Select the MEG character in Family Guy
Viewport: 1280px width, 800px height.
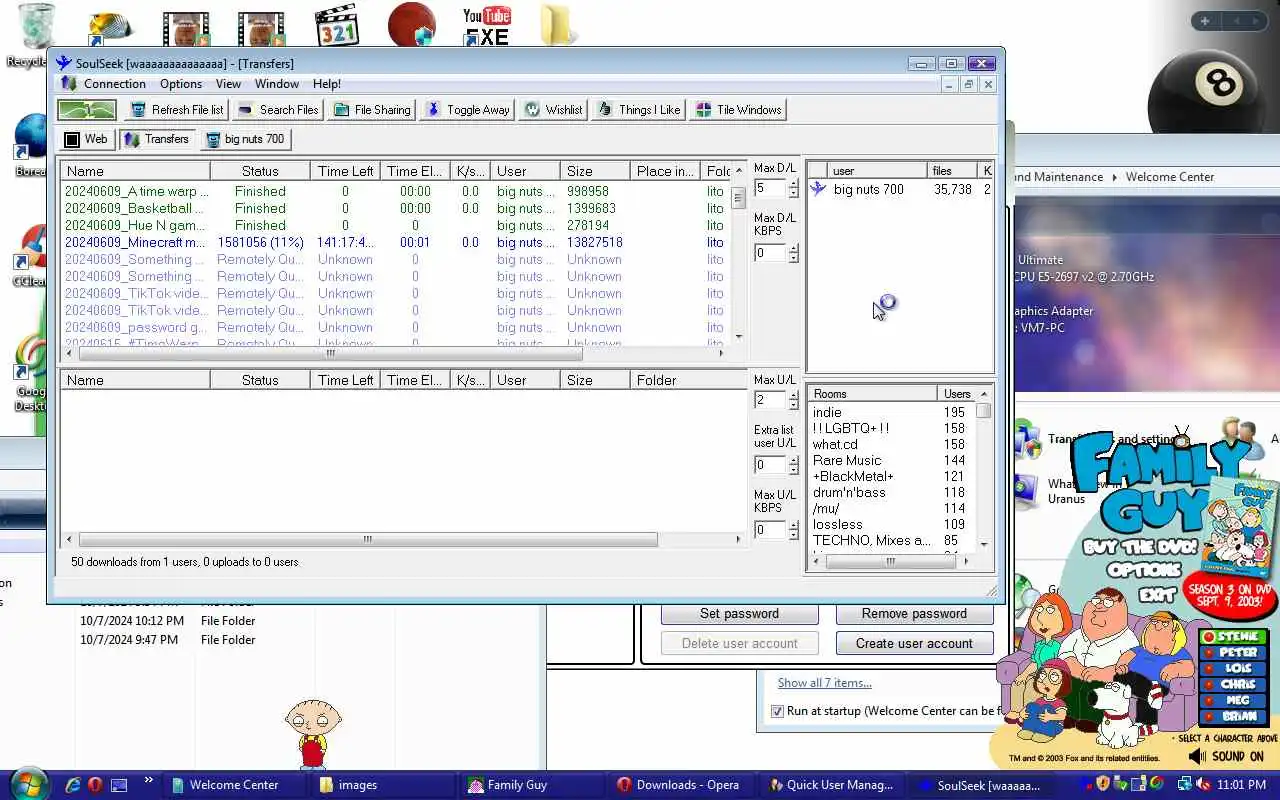click(x=1233, y=700)
